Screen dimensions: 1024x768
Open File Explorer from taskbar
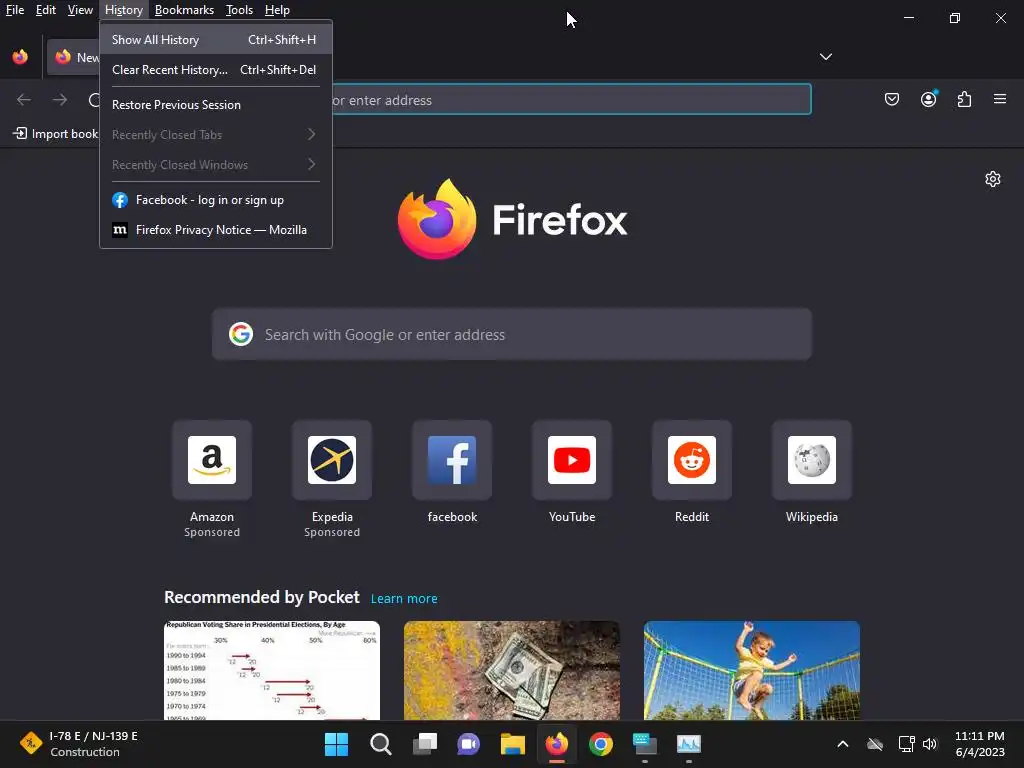(x=513, y=744)
